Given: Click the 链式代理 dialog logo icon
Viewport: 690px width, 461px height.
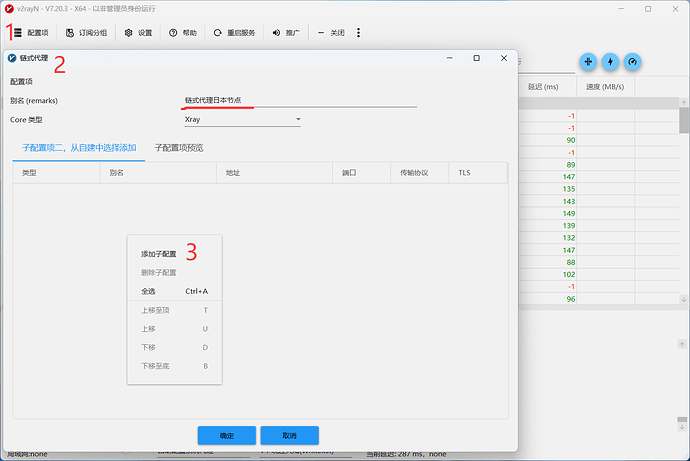Looking at the screenshot, I should [12, 58].
